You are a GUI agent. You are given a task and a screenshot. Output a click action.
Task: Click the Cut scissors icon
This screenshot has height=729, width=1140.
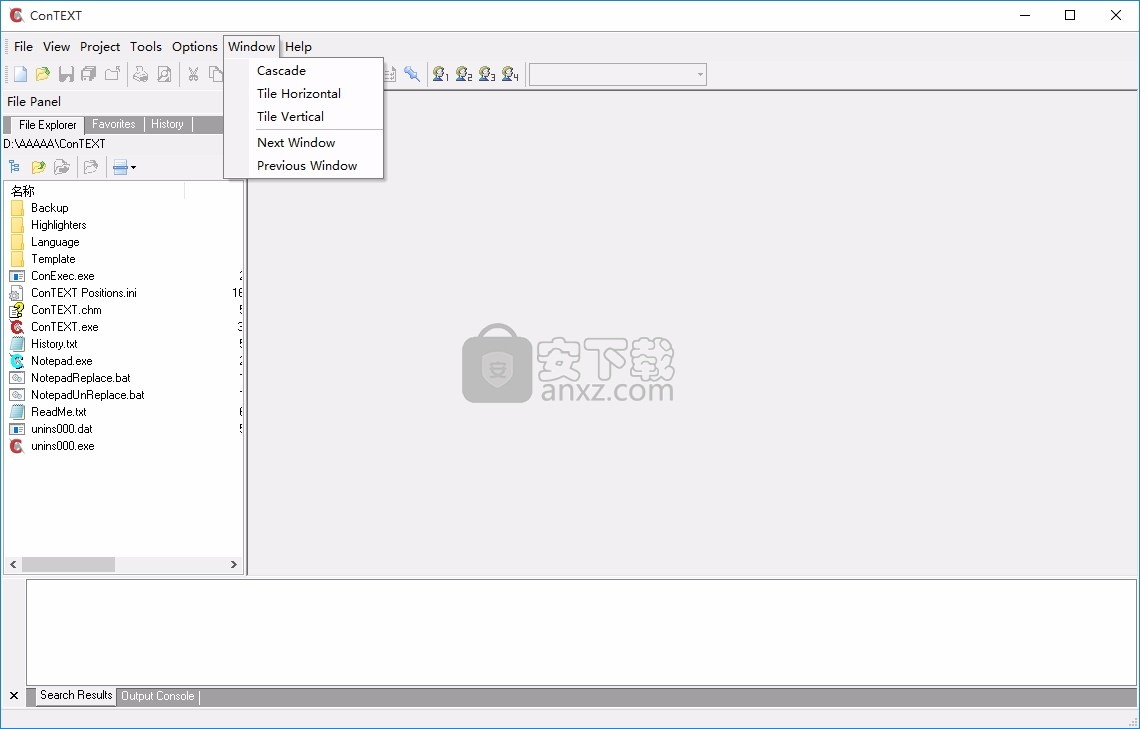193,74
